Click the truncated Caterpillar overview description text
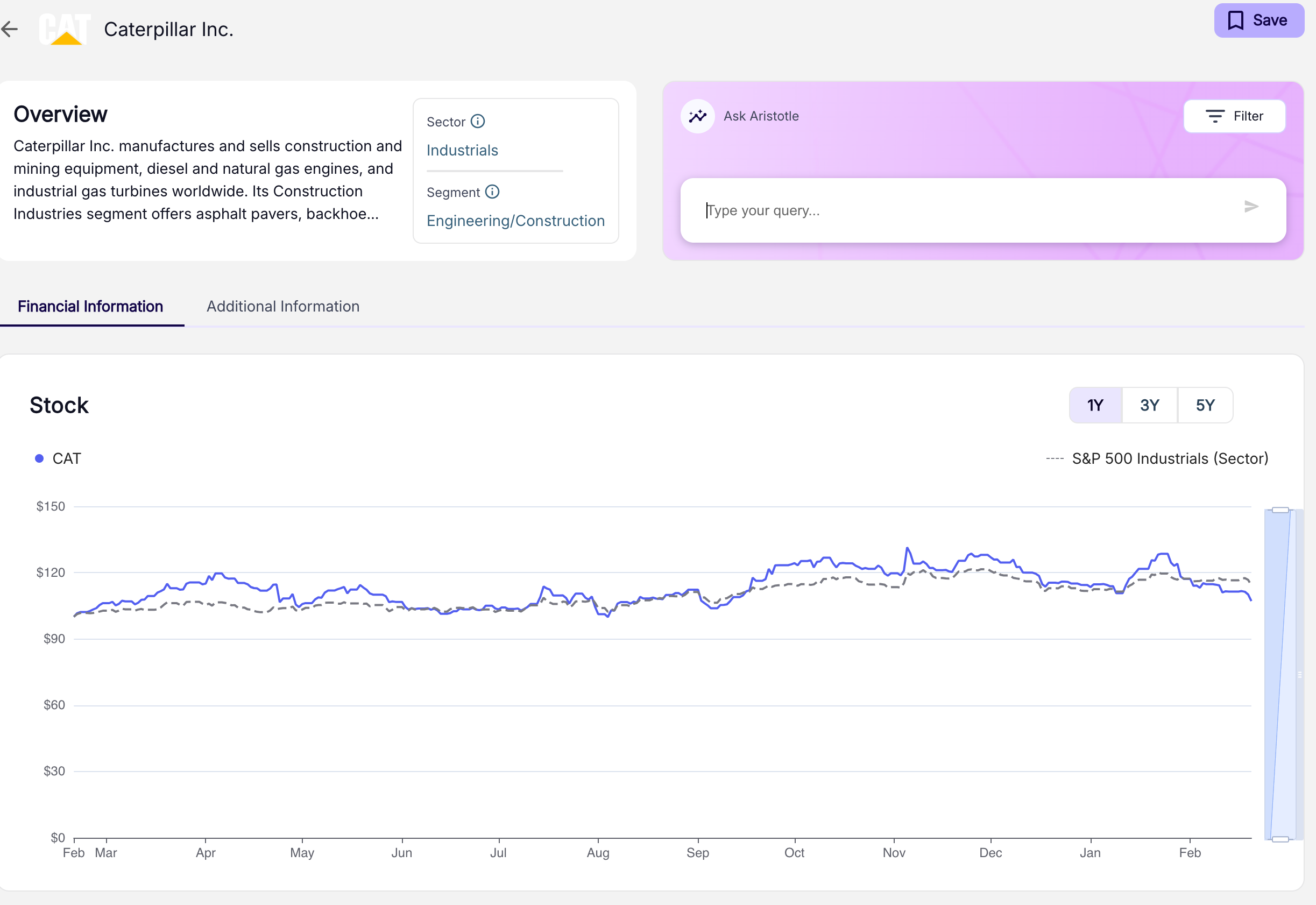This screenshot has width=1316, height=905. 208,180
